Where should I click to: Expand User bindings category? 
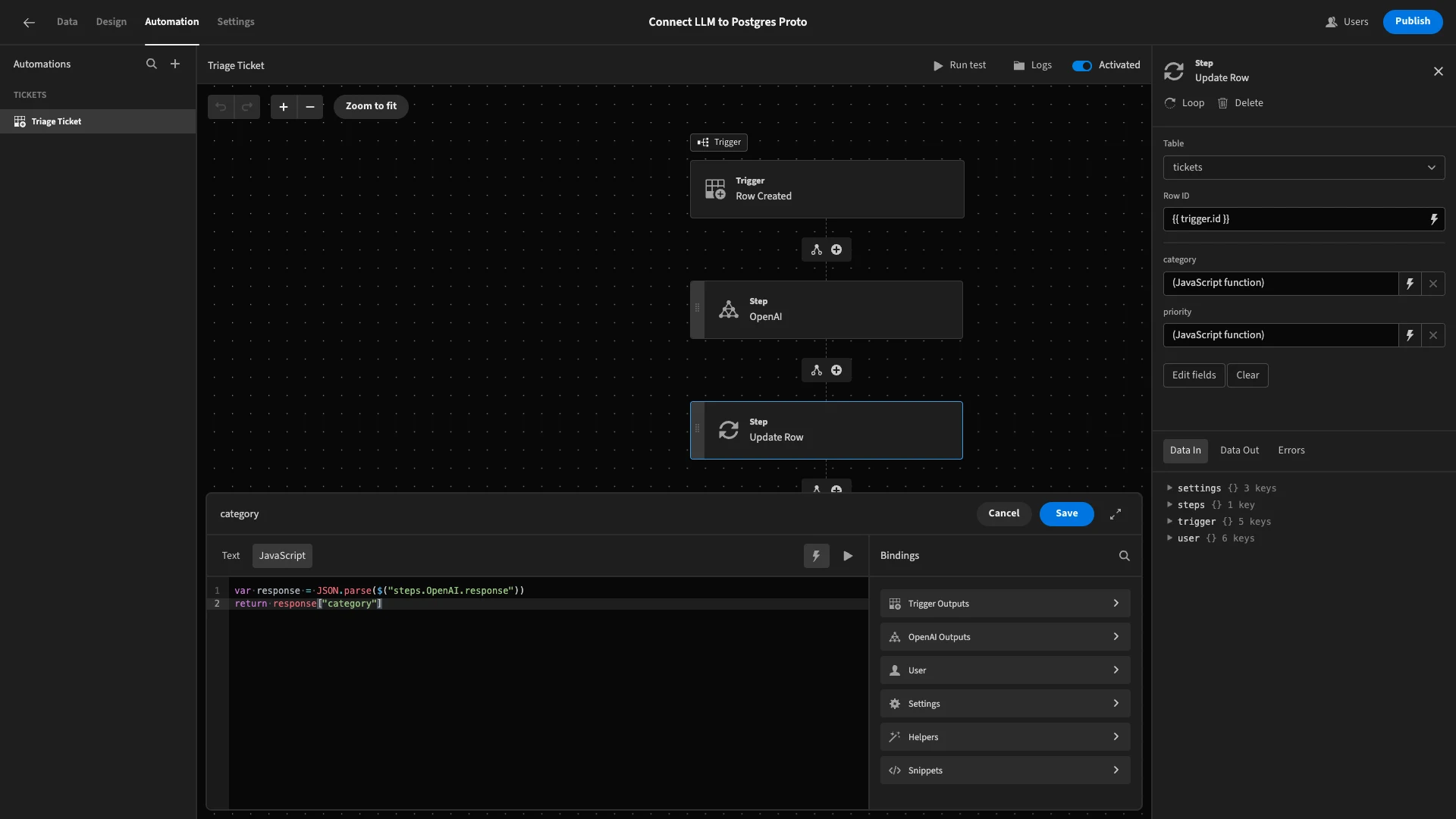pyautogui.click(x=1005, y=670)
